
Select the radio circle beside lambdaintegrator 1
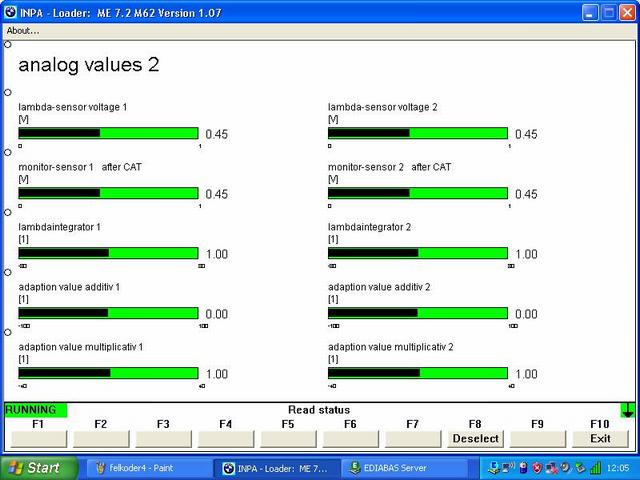[x=8, y=212]
